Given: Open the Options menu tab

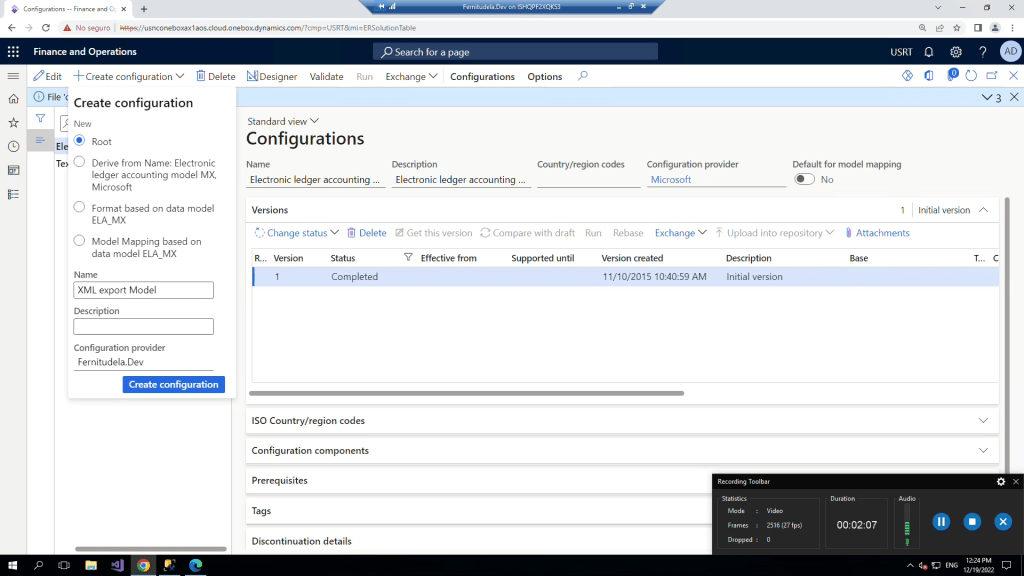Looking at the screenshot, I should pyautogui.click(x=544, y=76).
